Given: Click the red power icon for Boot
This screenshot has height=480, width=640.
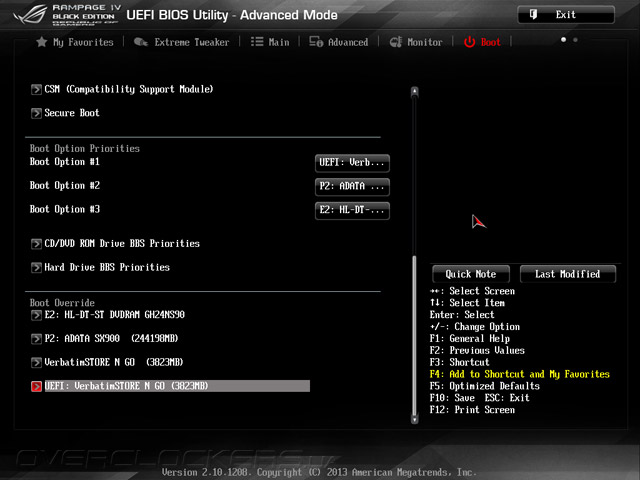Looking at the screenshot, I should (469, 42).
